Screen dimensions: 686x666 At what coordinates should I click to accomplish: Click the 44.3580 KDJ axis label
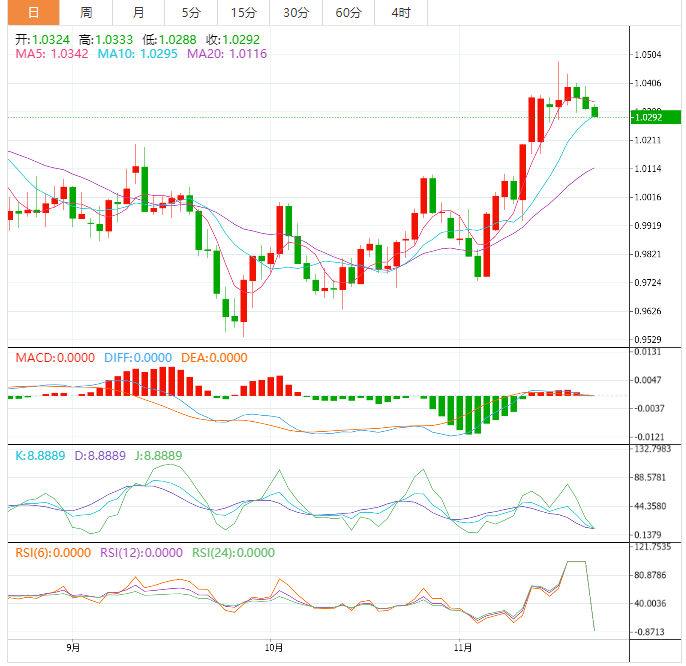[x=650, y=506]
